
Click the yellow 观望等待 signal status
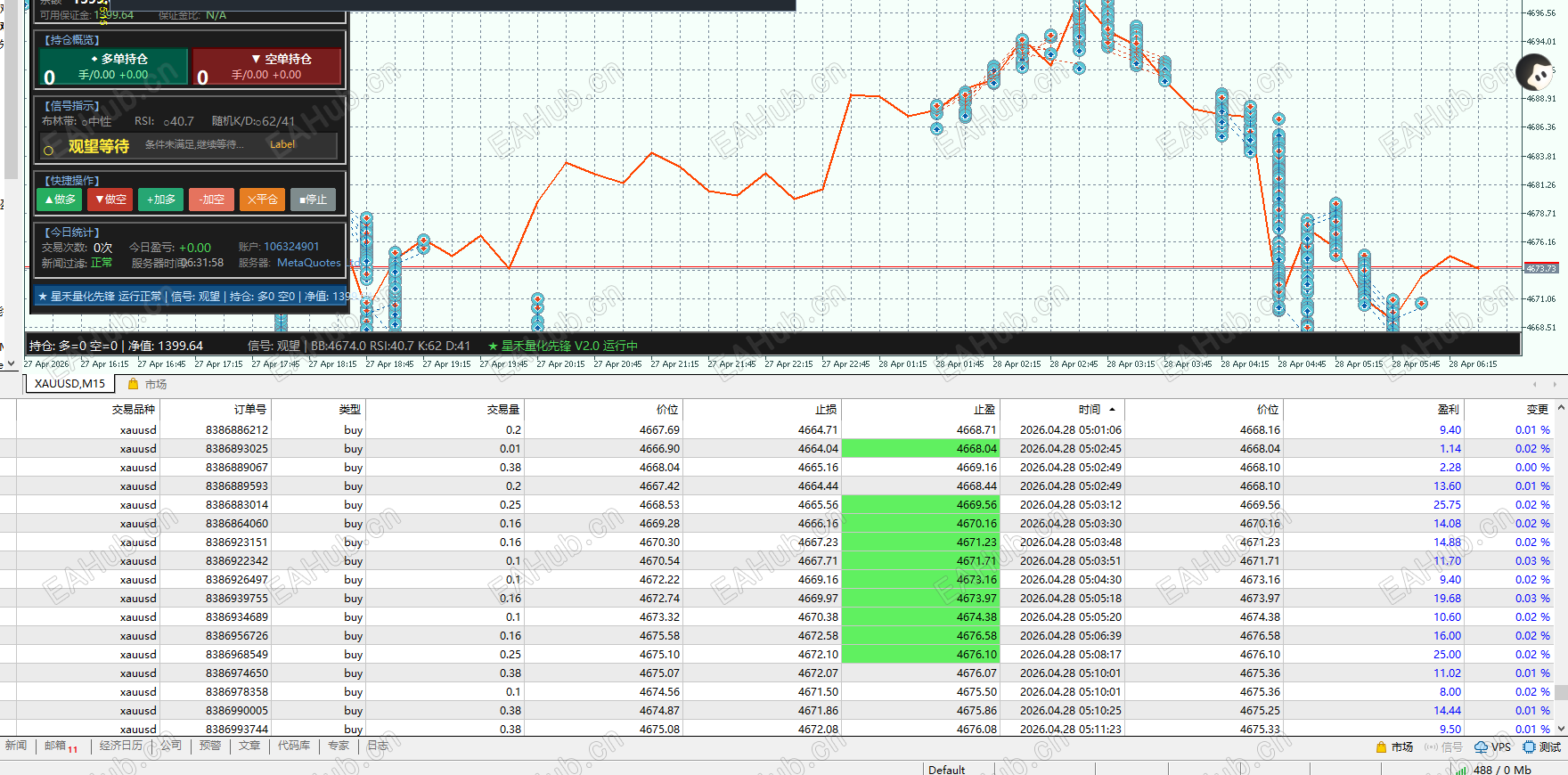click(99, 146)
